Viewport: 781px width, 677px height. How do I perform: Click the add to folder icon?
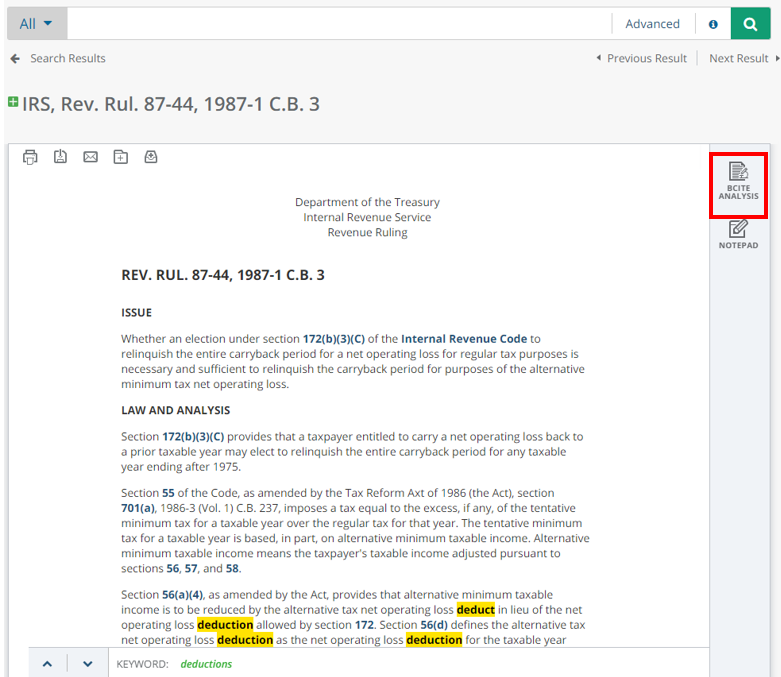120,157
